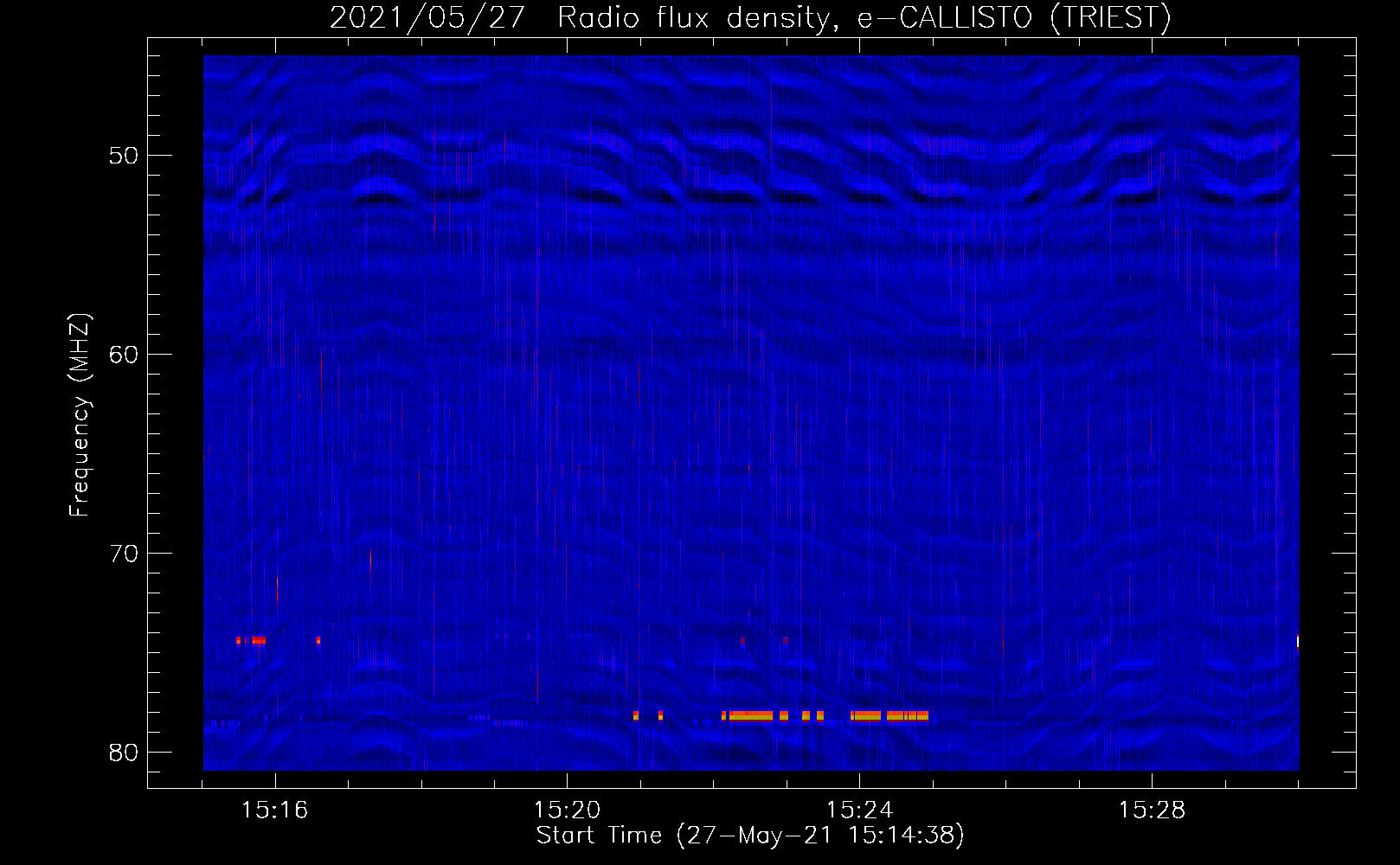Click the 80 MHz frequency tick label
This screenshot has width=1400, height=865.
click(x=125, y=753)
